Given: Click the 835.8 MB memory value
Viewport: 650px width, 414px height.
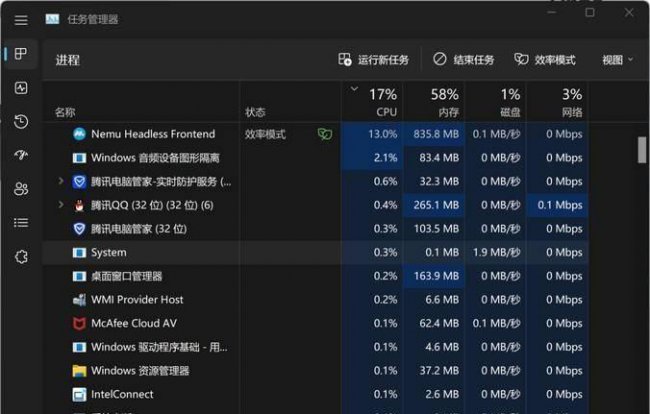Looking at the screenshot, I should pyautogui.click(x=434, y=134).
